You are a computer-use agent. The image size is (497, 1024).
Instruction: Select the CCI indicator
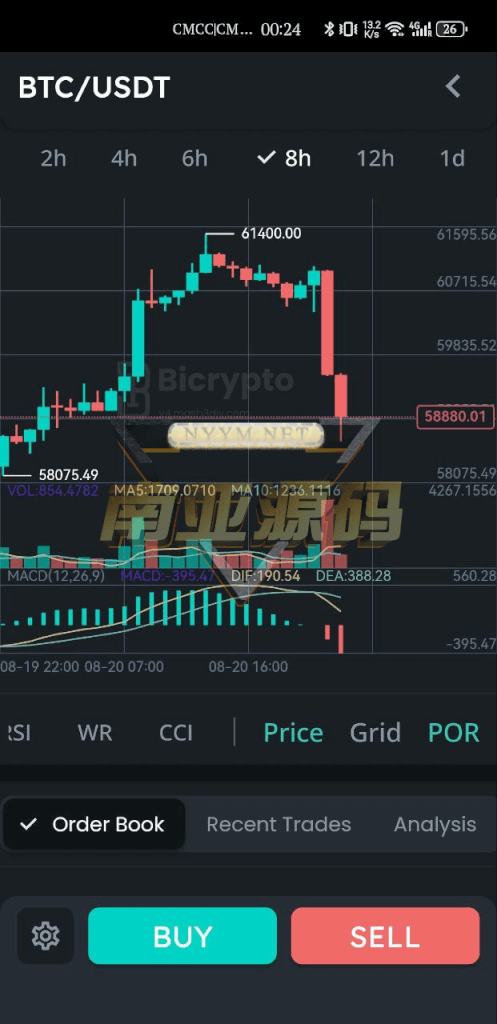click(x=176, y=733)
